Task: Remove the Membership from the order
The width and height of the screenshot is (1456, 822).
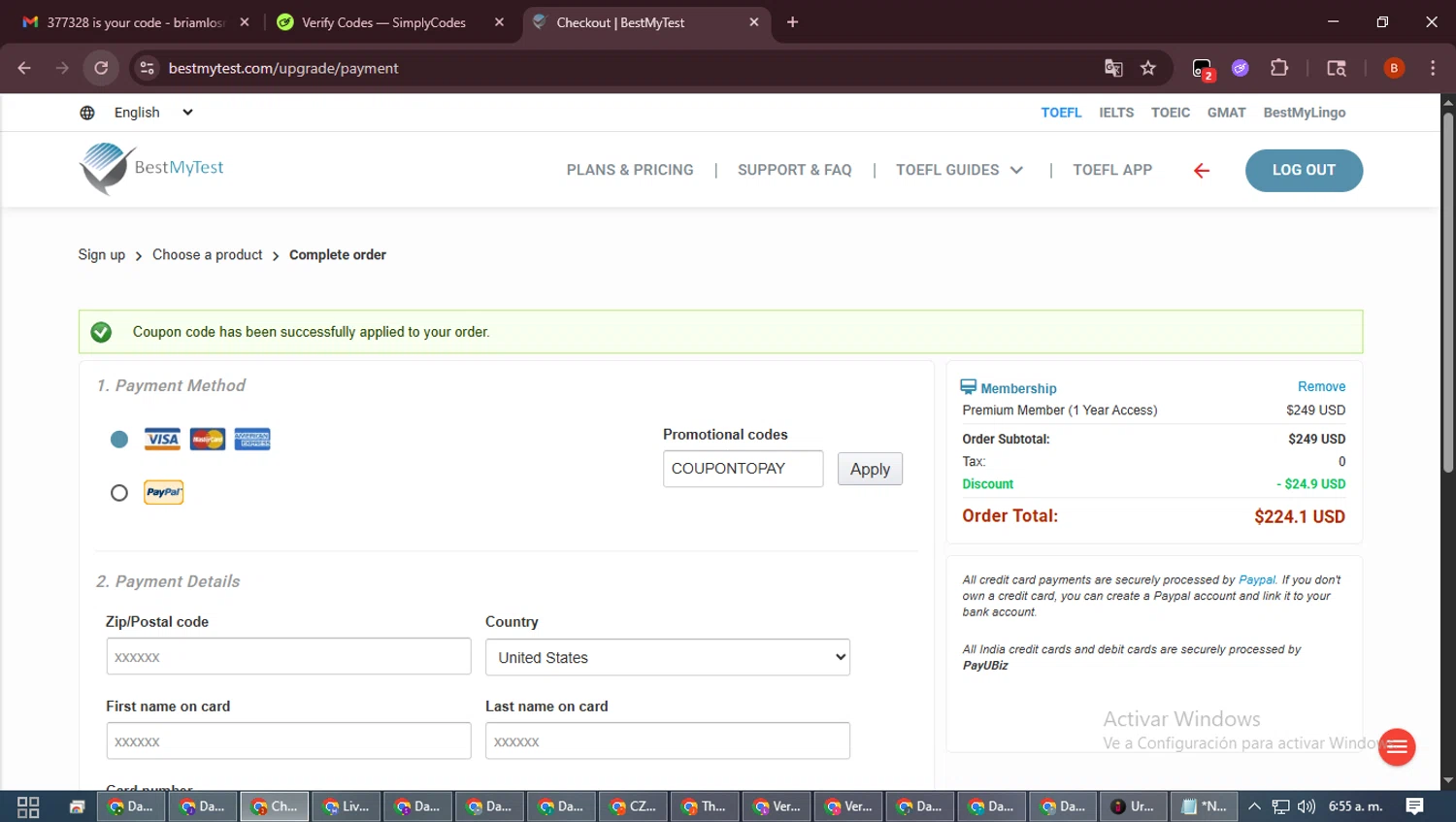Action: click(x=1321, y=386)
